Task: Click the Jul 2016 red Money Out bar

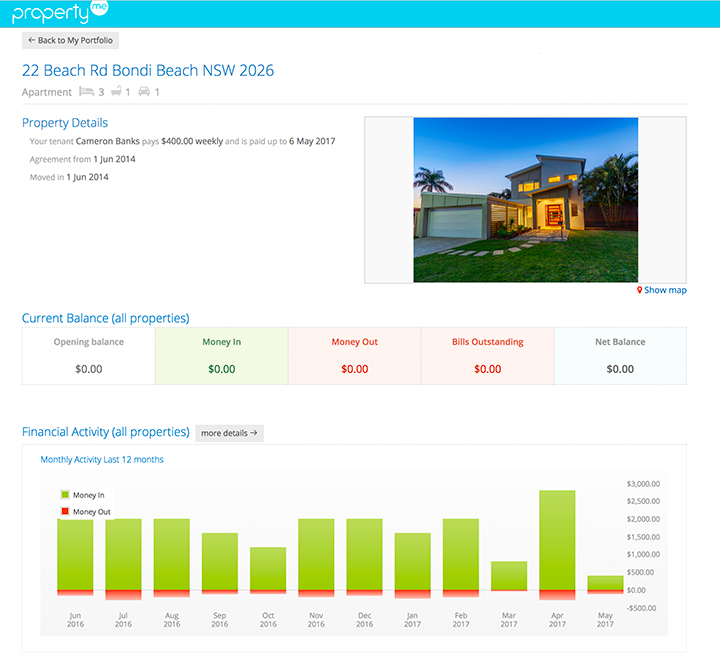Action: [124, 595]
